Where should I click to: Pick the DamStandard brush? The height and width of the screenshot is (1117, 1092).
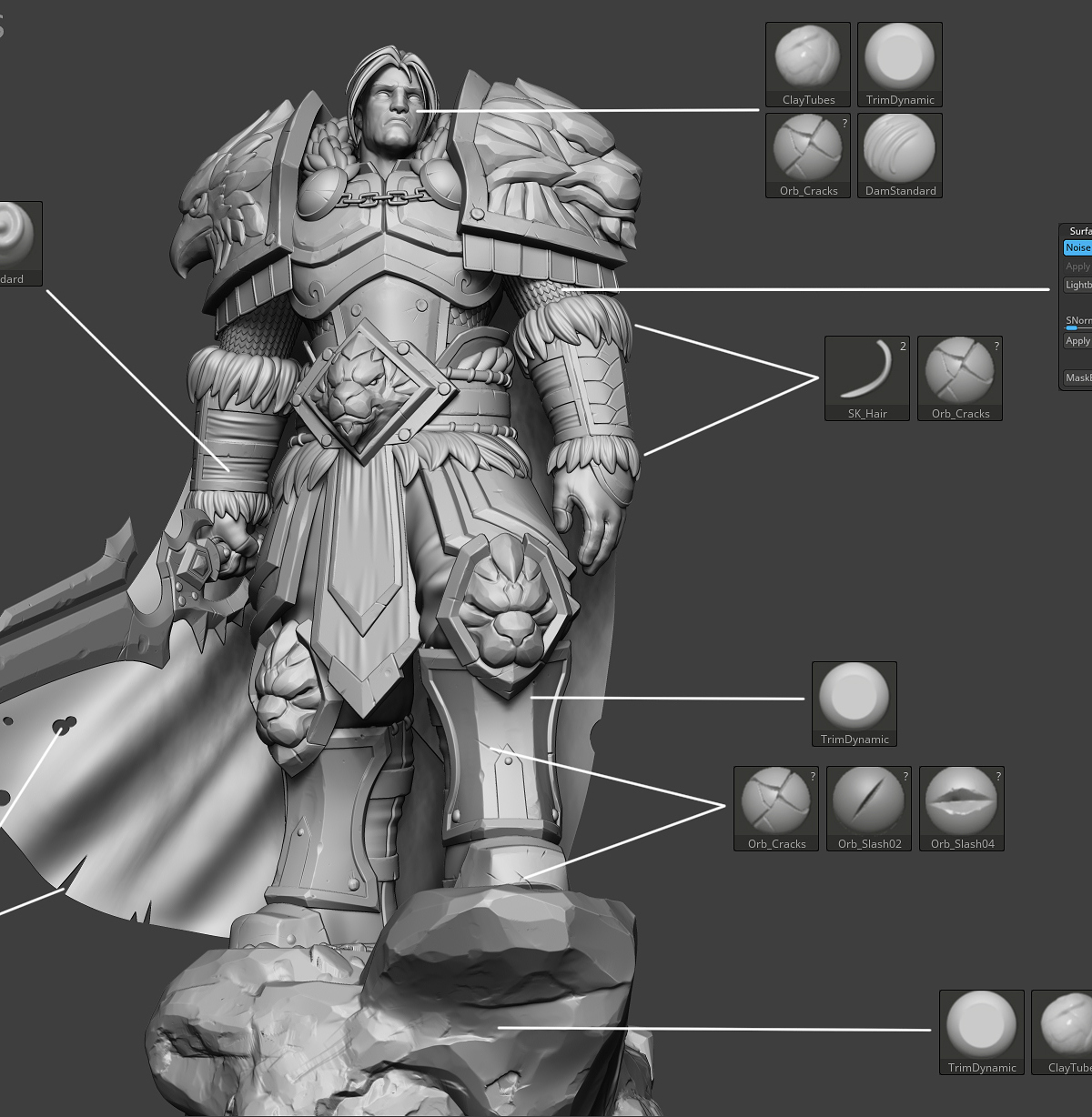900,156
